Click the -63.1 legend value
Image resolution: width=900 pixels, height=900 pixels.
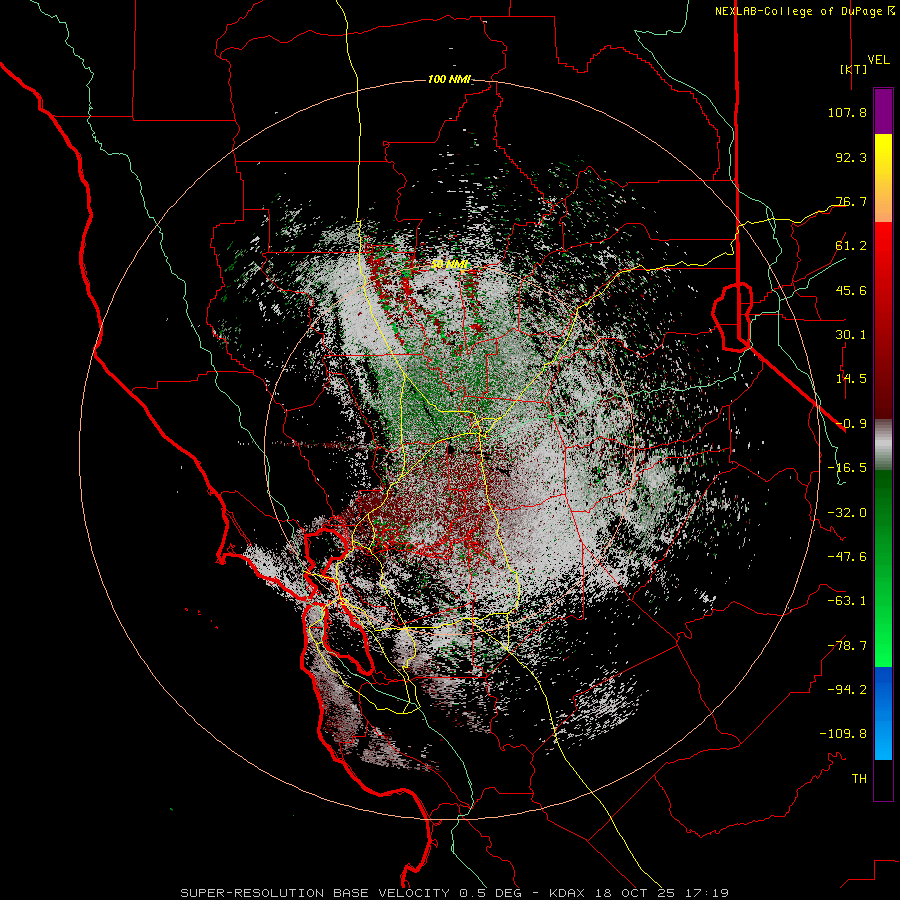(847, 601)
